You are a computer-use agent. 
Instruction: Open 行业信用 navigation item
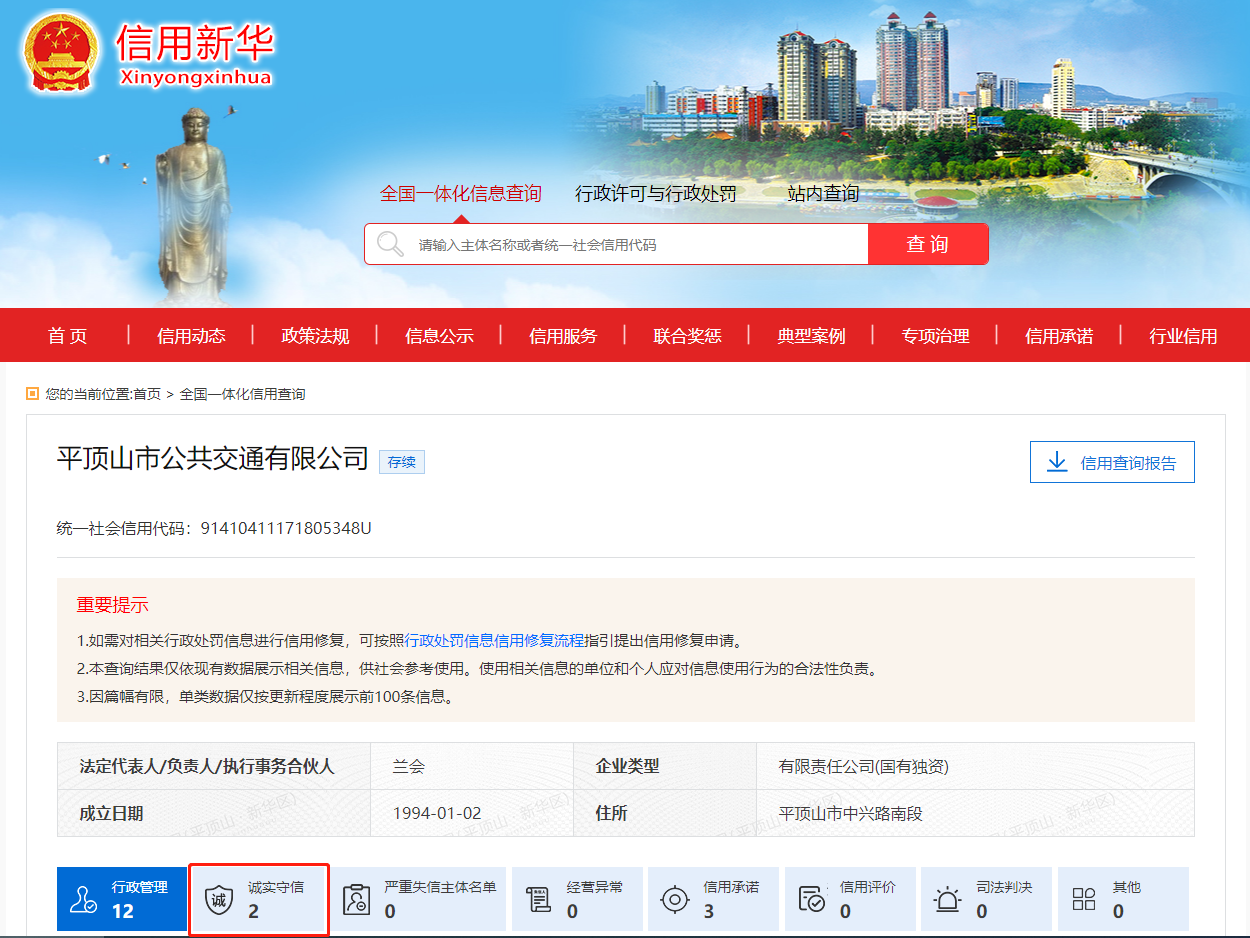(x=1183, y=336)
